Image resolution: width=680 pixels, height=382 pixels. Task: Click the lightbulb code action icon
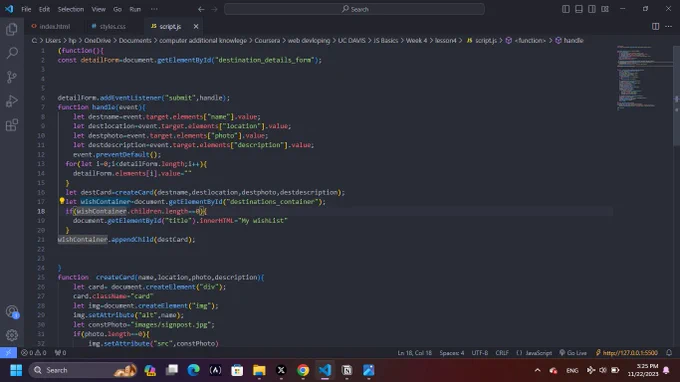point(62,201)
